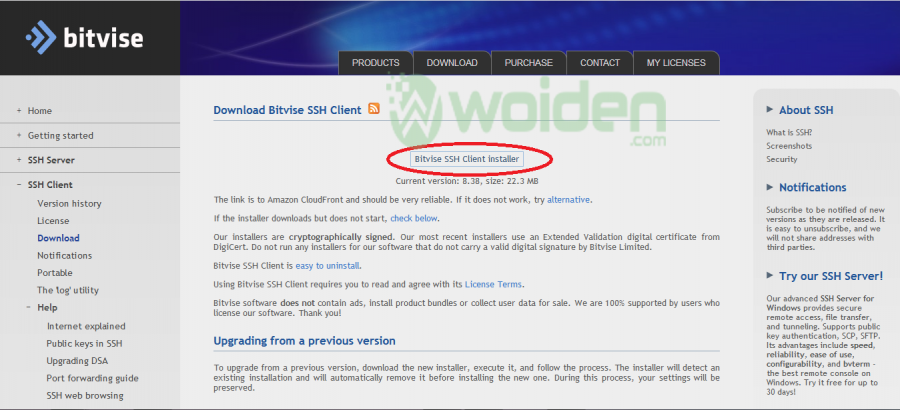This screenshot has width=900, height=410.
Task: Open the License sidebar page
Action: (53, 221)
